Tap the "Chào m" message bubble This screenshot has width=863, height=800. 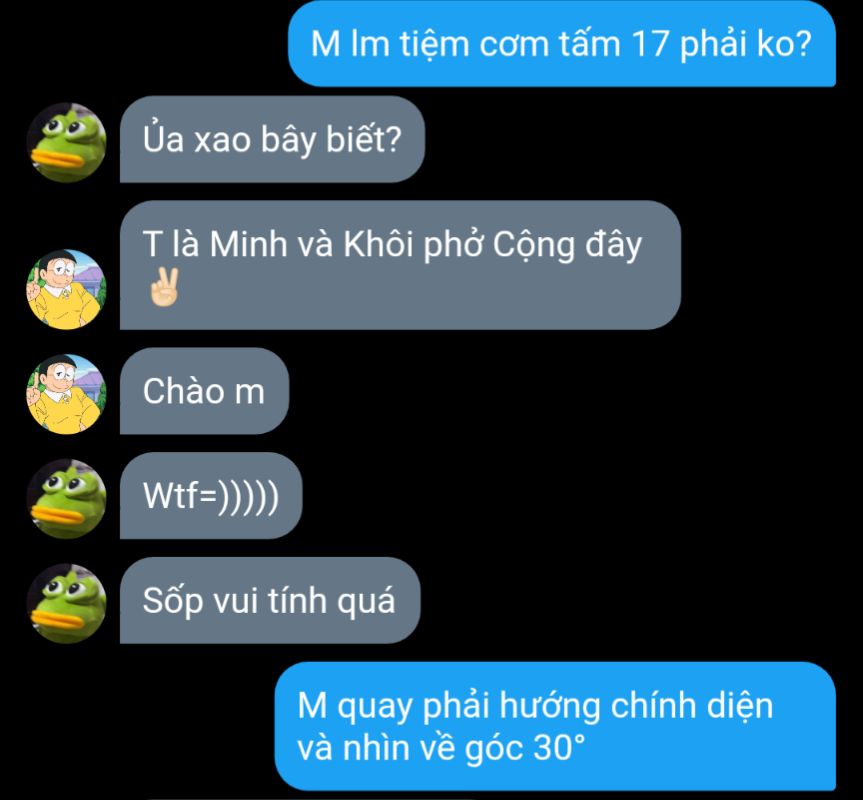click(x=204, y=391)
